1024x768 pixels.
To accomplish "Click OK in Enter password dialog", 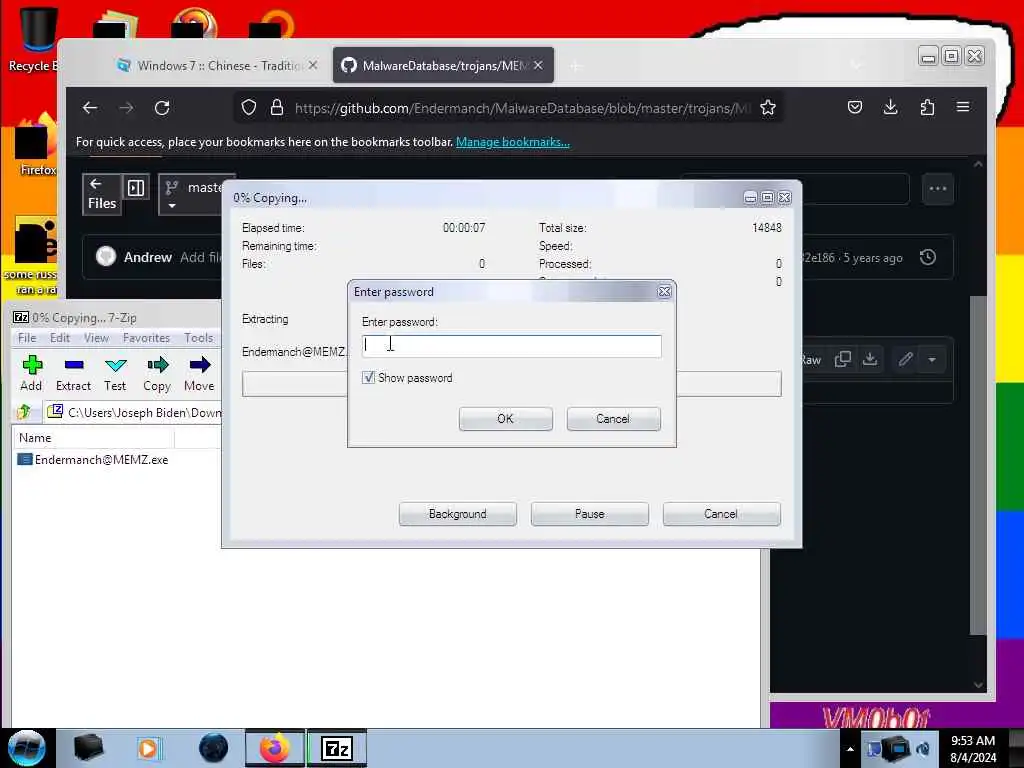I will pyautogui.click(x=505, y=419).
